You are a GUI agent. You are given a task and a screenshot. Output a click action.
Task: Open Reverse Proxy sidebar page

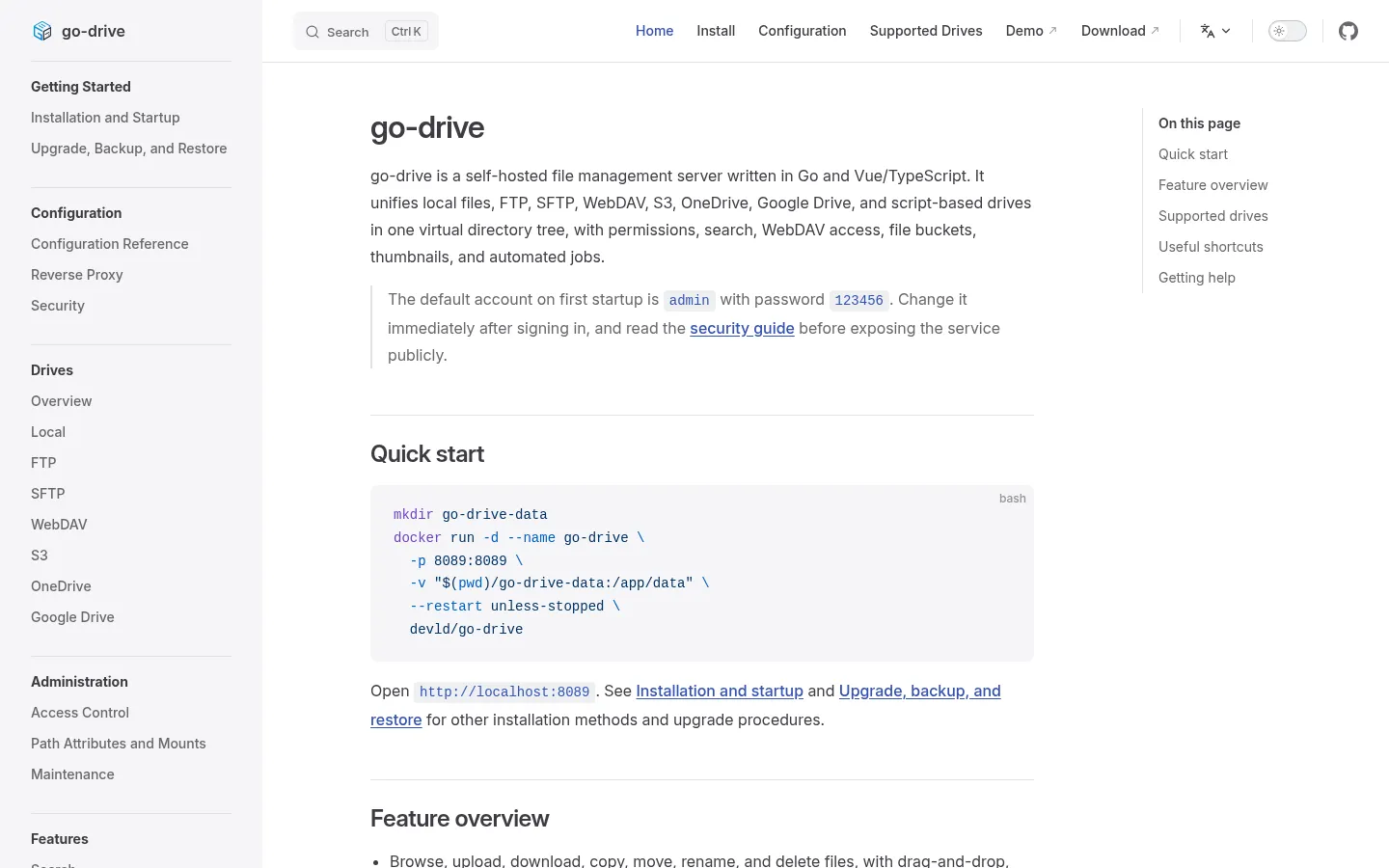pos(77,275)
